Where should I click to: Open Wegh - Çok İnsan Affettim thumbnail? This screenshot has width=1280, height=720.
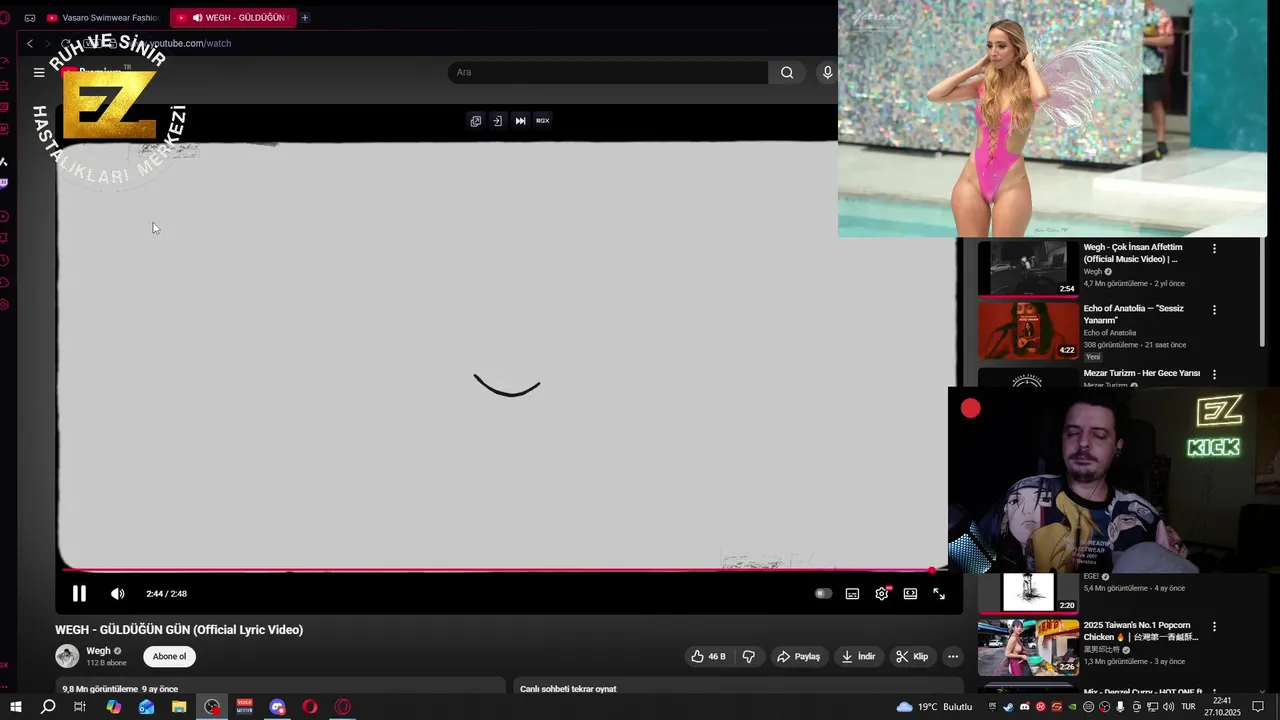[1028, 268]
